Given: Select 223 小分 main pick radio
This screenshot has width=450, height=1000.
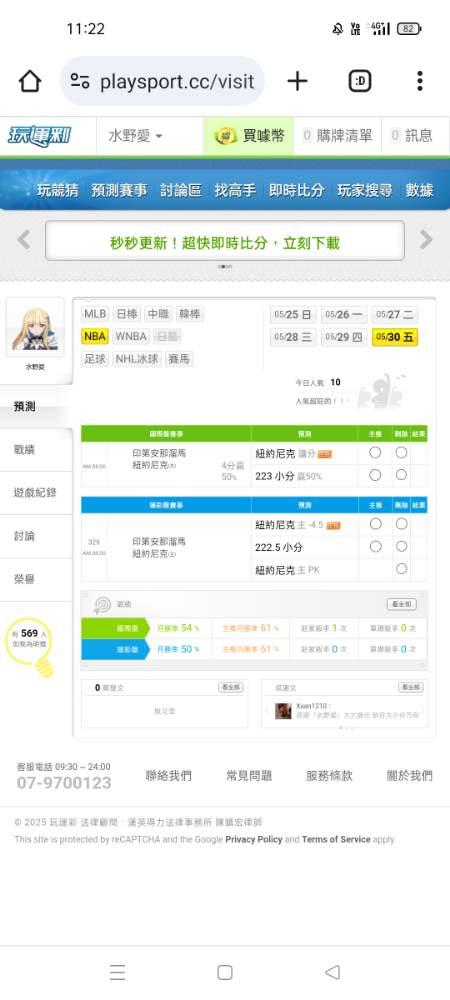Looking at the screenshot, I should pyautogui.click(x=375, y=475).
